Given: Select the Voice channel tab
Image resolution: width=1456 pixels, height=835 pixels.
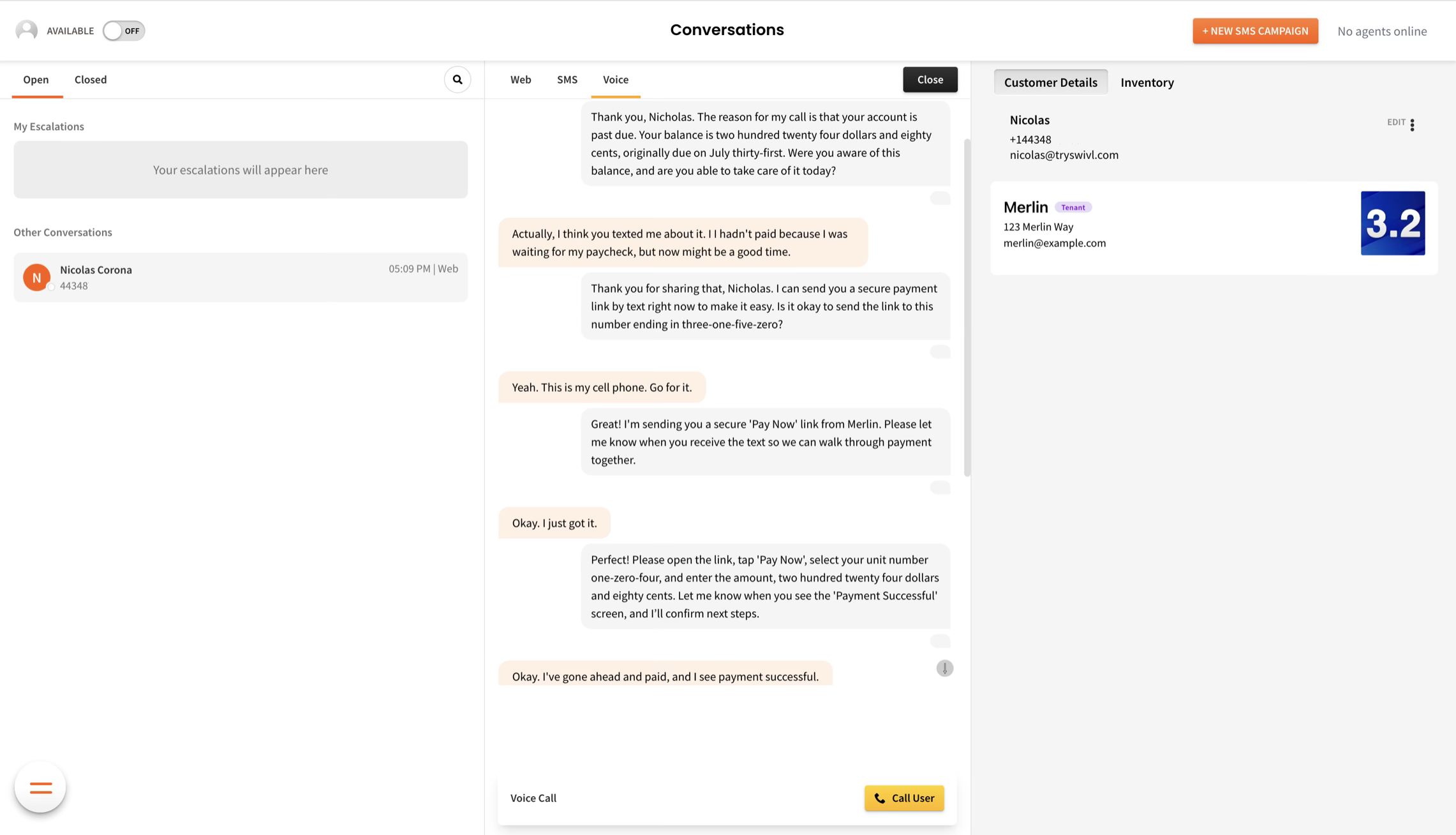Looking at the screenshot, I should [x=615, y=80].
